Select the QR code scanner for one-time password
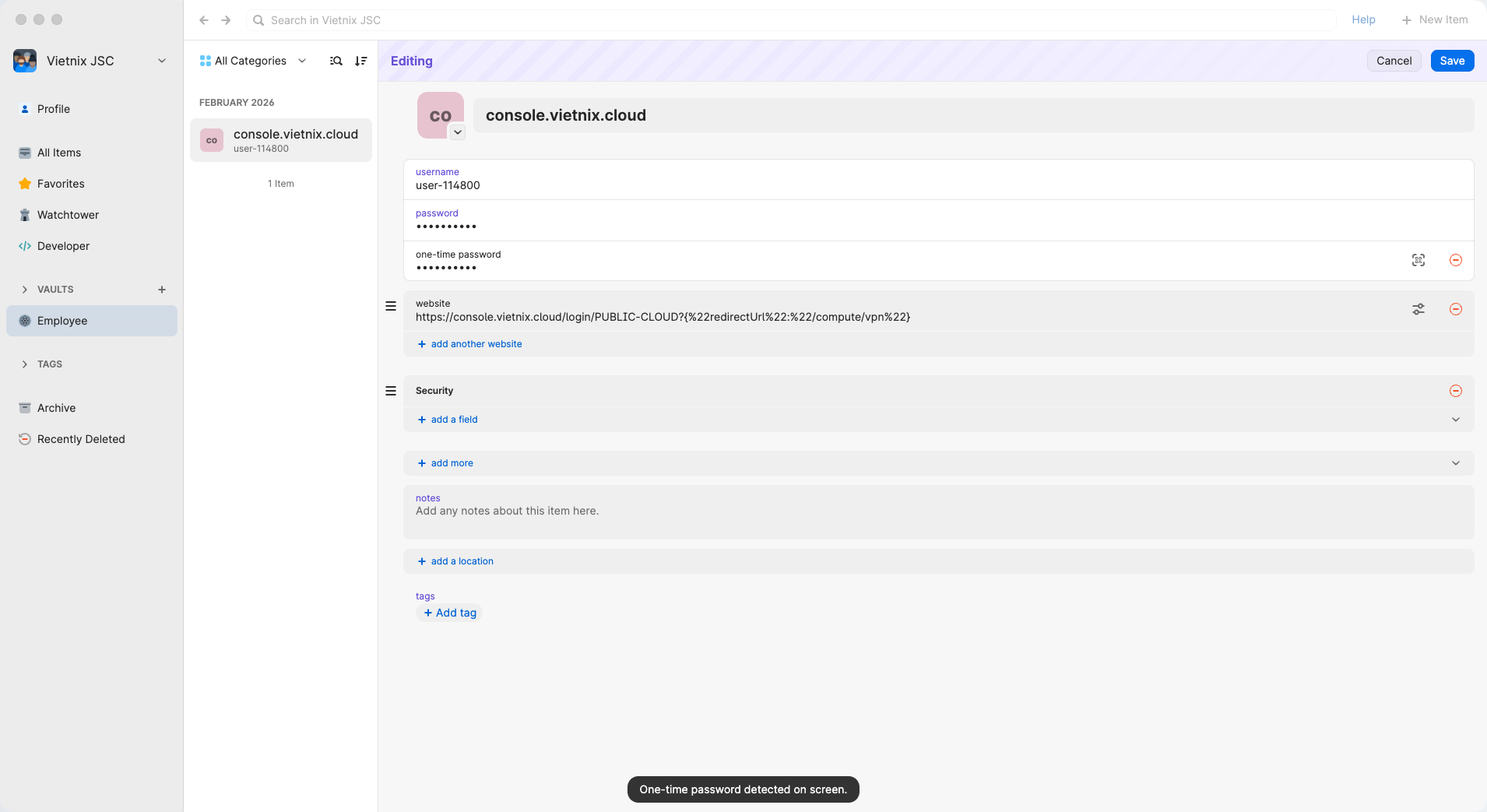Screen dimensions: 1487x812 coord(1418,260)
